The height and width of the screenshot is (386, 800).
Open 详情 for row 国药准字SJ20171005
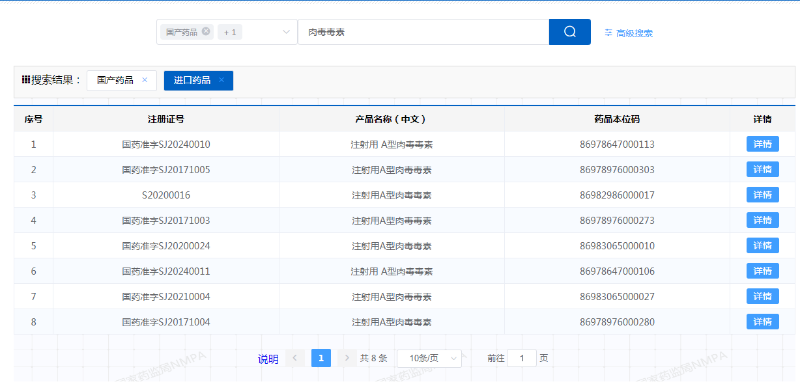(x=762, y=169)
